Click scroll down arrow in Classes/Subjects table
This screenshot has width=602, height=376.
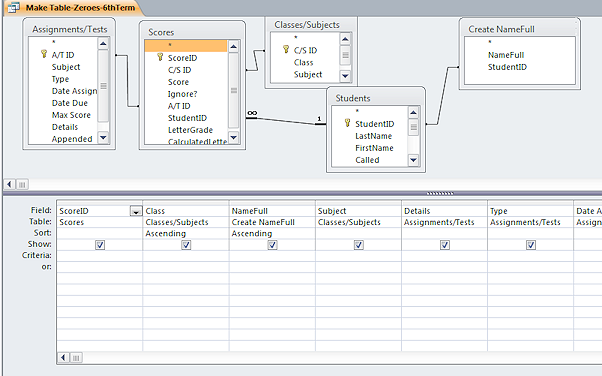(345, 76)
